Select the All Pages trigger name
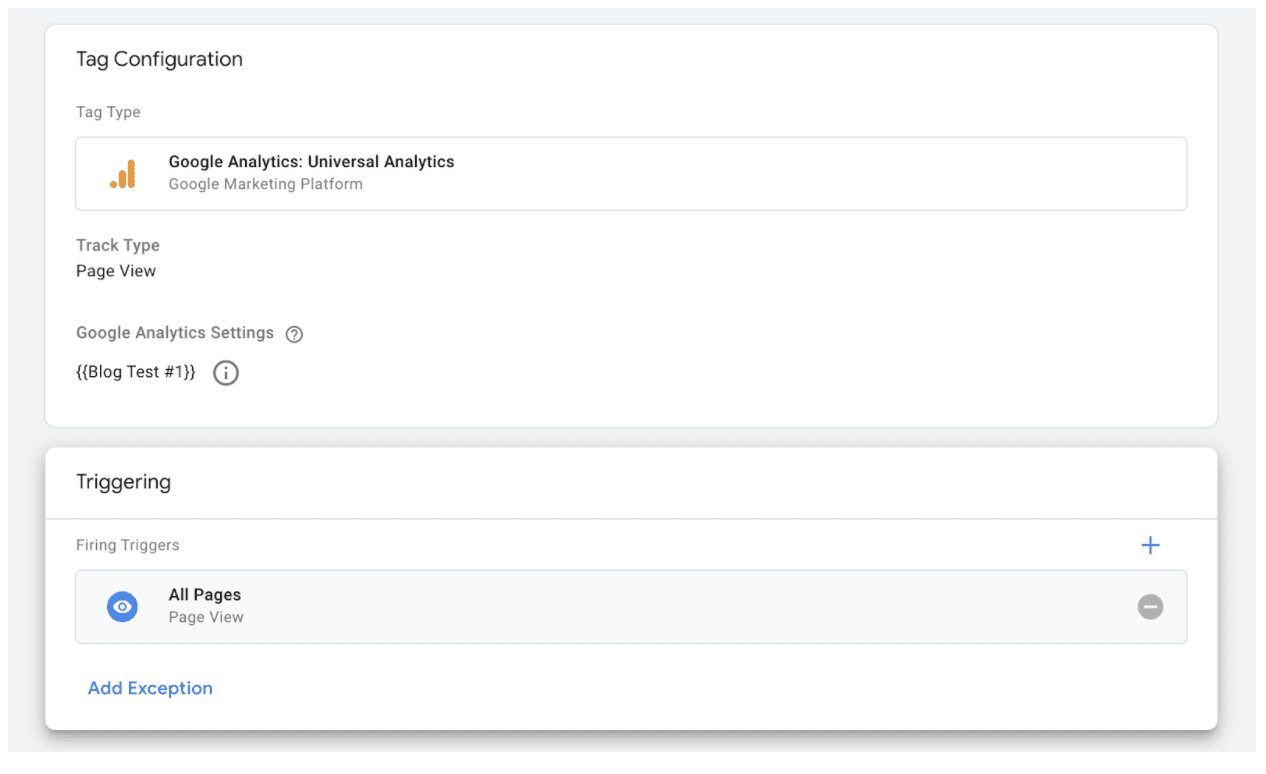This screenshot has height=774, width=1266. (x=205, y=594)
